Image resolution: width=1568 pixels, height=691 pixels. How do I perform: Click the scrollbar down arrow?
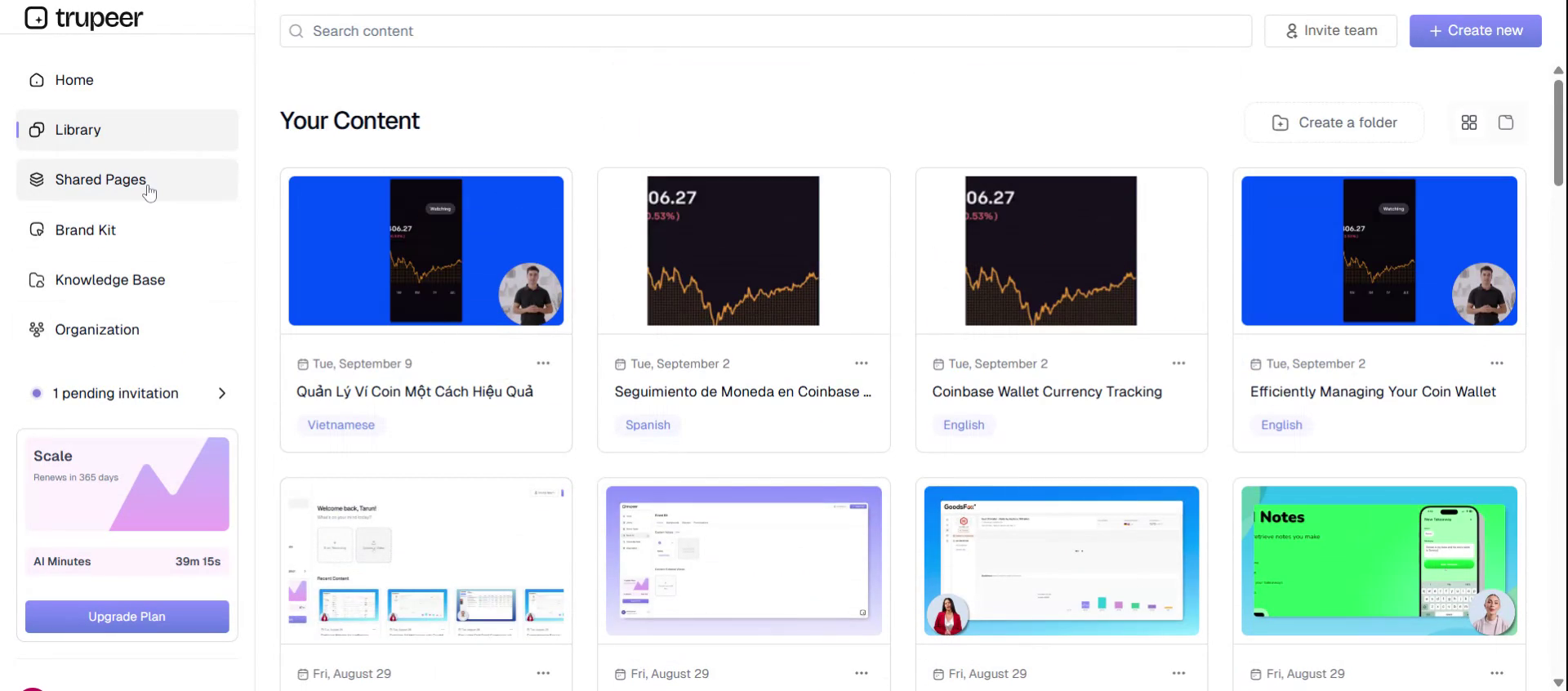(1558, 683)
